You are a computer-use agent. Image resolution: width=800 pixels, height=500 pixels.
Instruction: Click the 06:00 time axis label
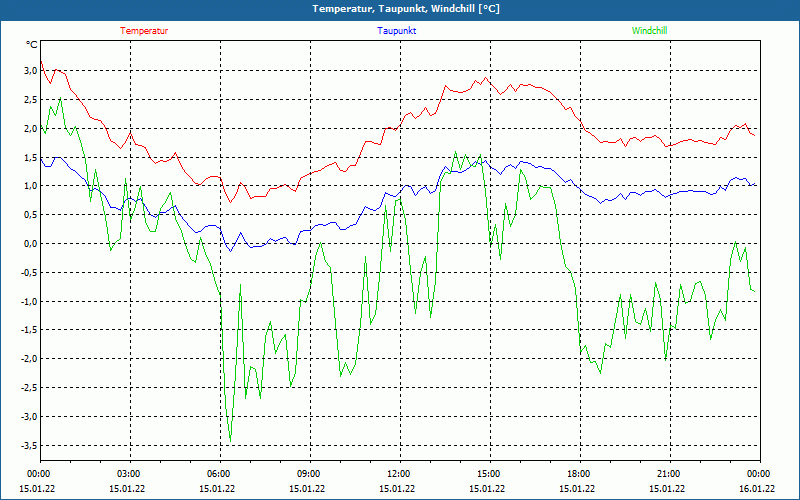(x=220, y=474)
